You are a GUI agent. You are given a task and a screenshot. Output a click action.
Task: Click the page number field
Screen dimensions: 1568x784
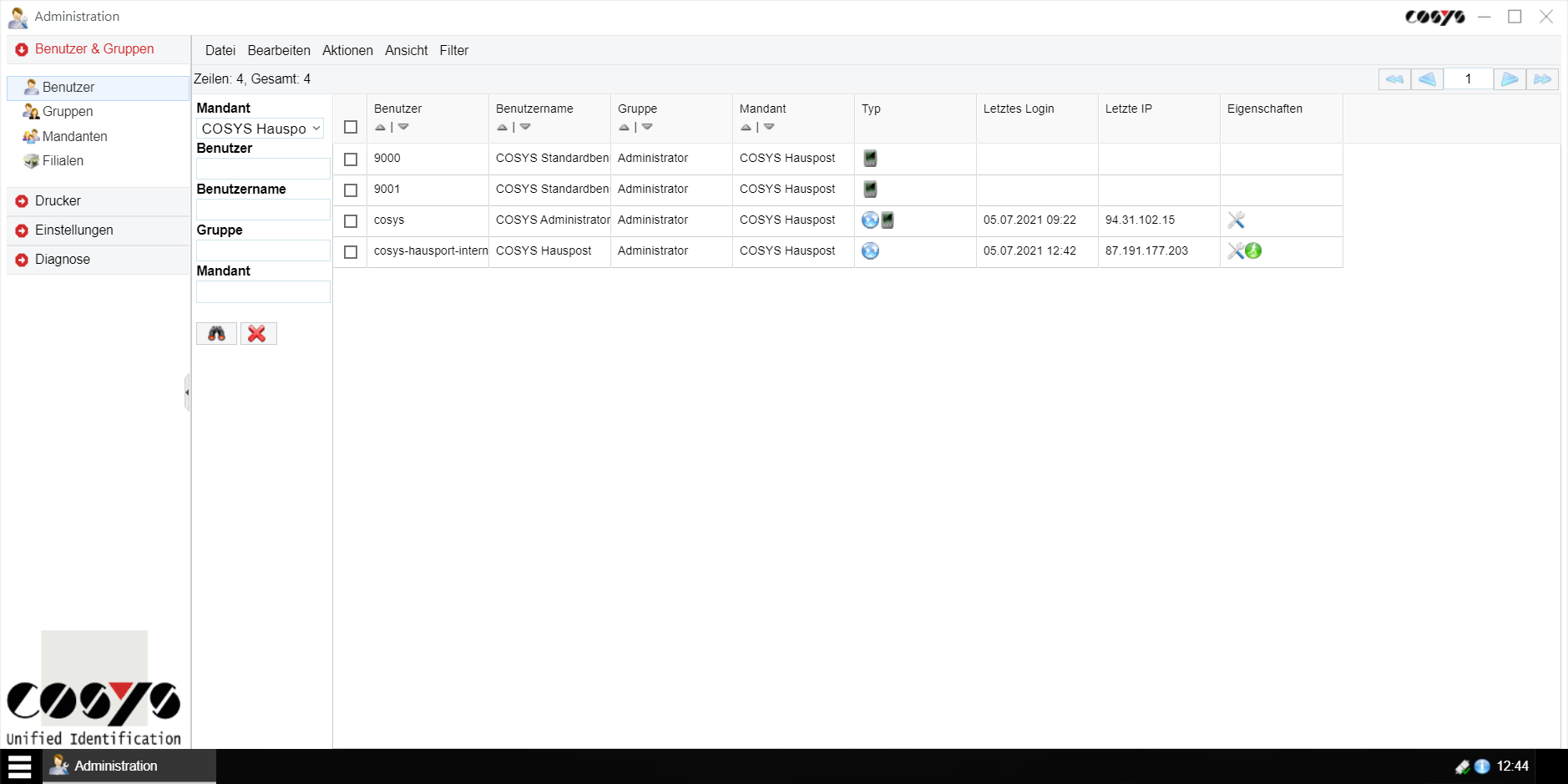coord(1468,79)
